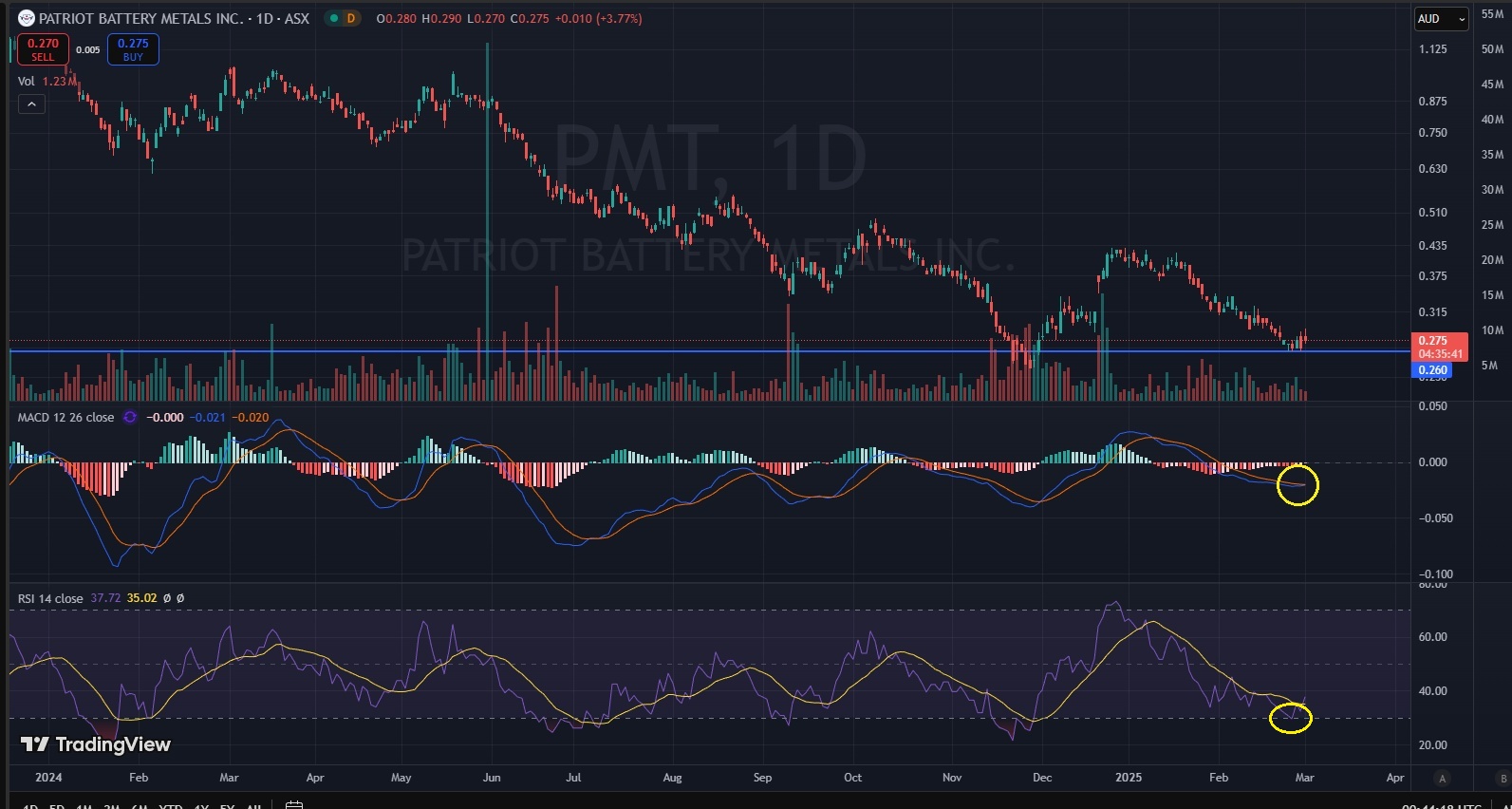Click the orange D delayed-data badge

351,18
